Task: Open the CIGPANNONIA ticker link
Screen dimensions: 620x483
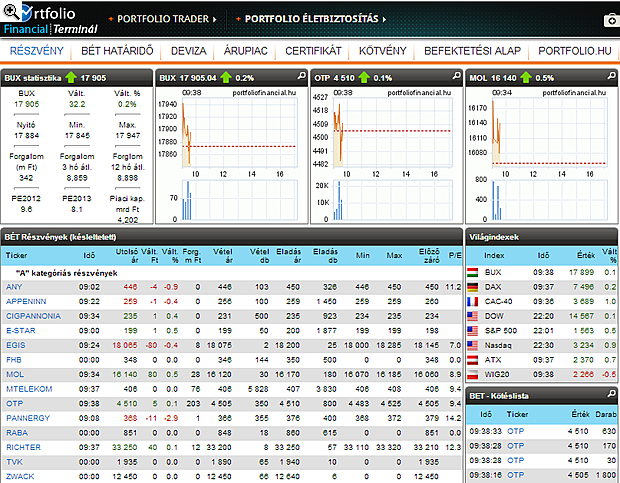Action: point(33,316)
